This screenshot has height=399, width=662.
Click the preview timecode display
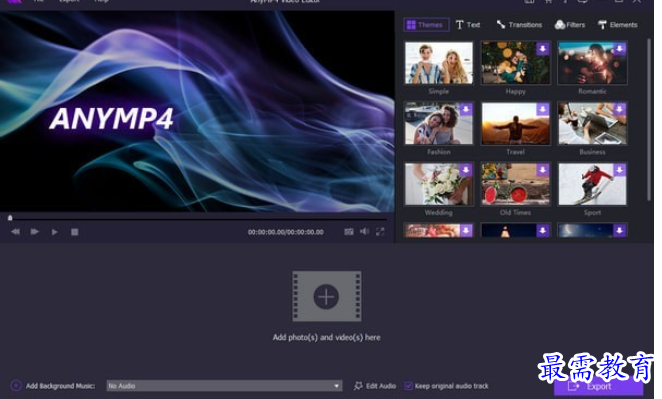pos(286,232)
